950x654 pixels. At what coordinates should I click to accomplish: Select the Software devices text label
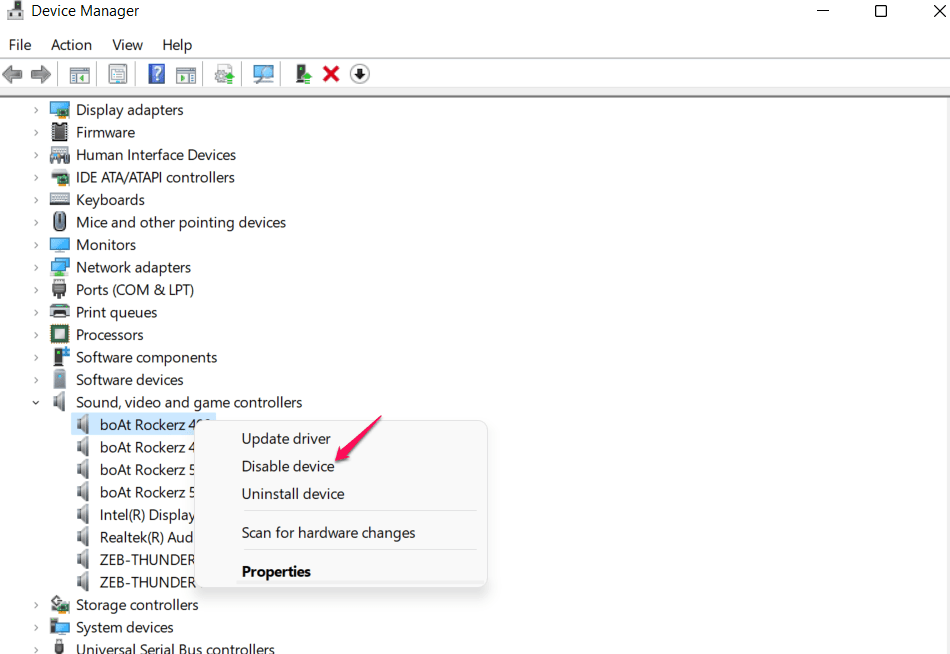click(130, 380)
